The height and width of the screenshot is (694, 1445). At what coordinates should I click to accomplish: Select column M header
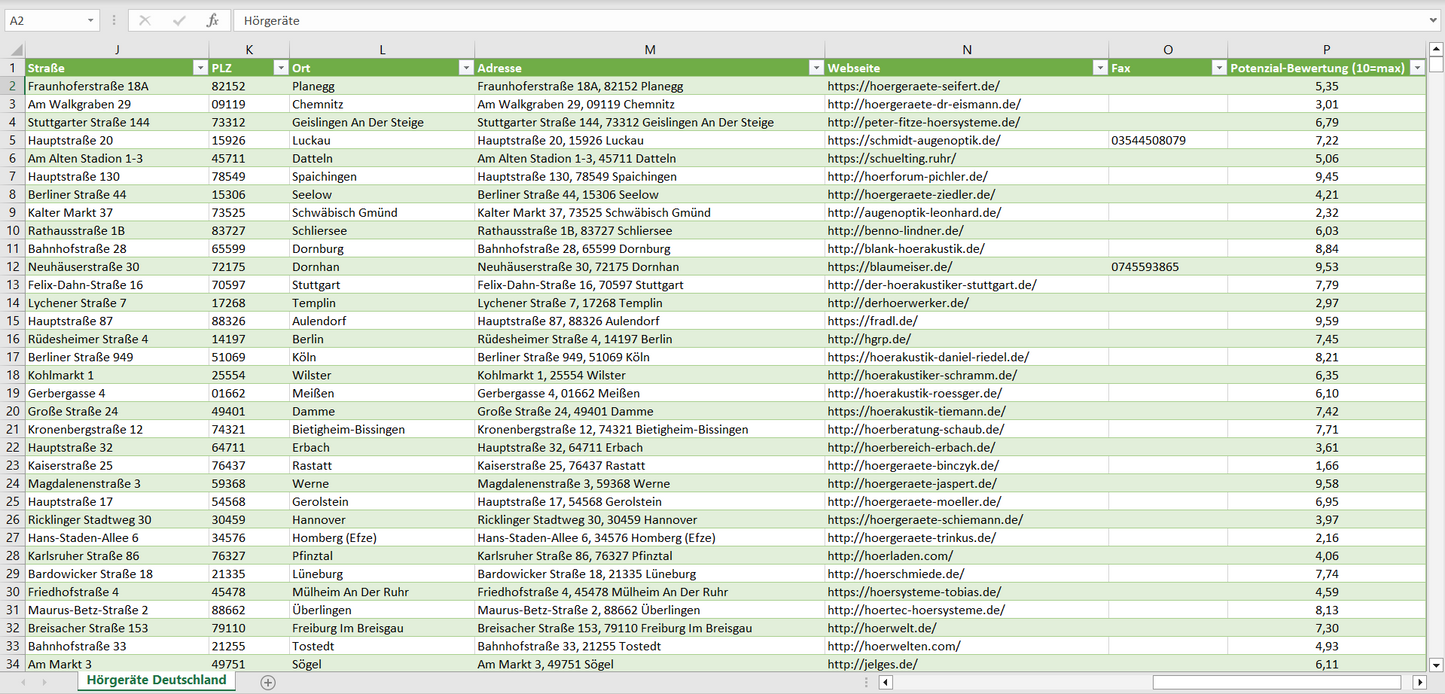(x=650, y=50)
